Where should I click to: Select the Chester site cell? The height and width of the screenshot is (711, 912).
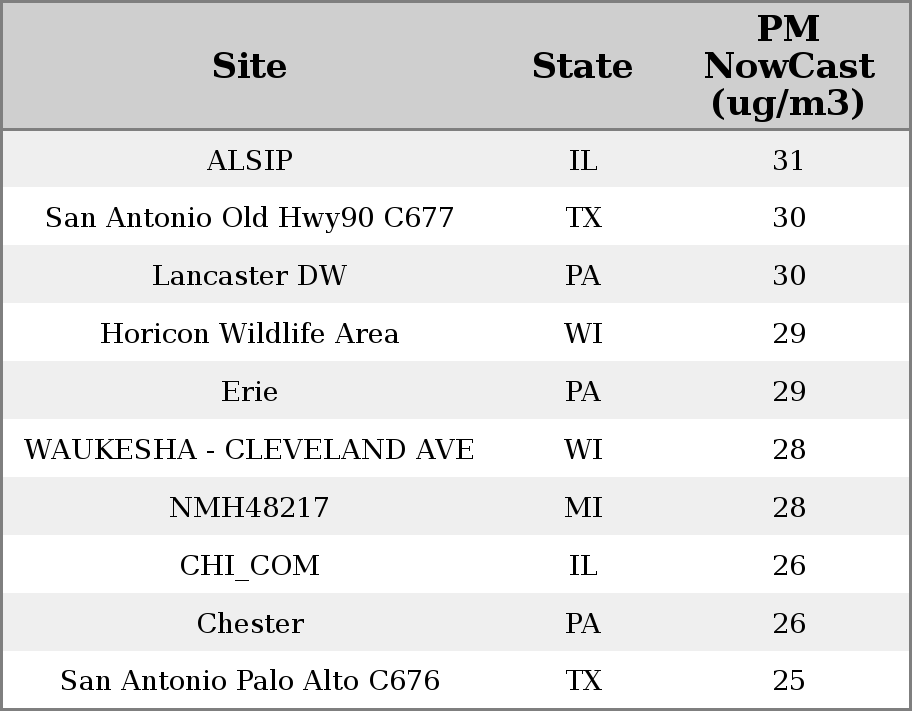tap(249, 624)
